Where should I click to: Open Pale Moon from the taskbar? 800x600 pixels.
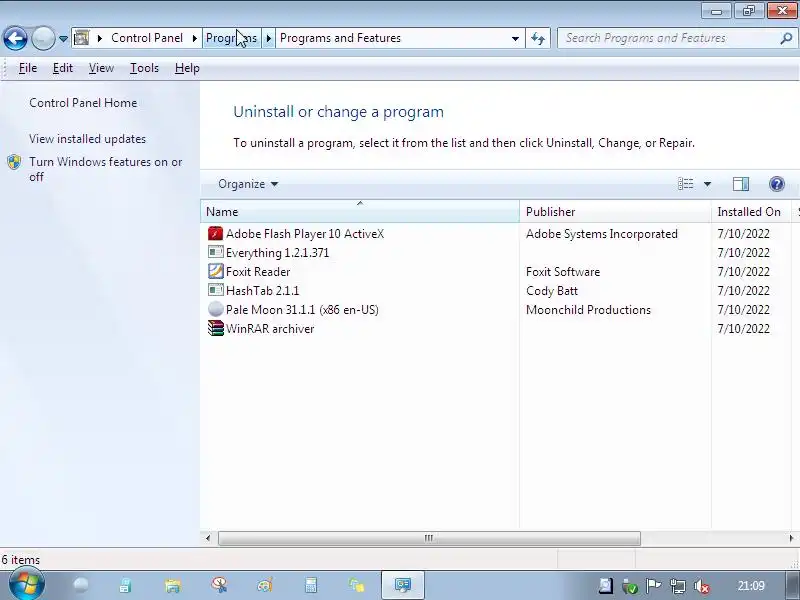click(81, 585)
